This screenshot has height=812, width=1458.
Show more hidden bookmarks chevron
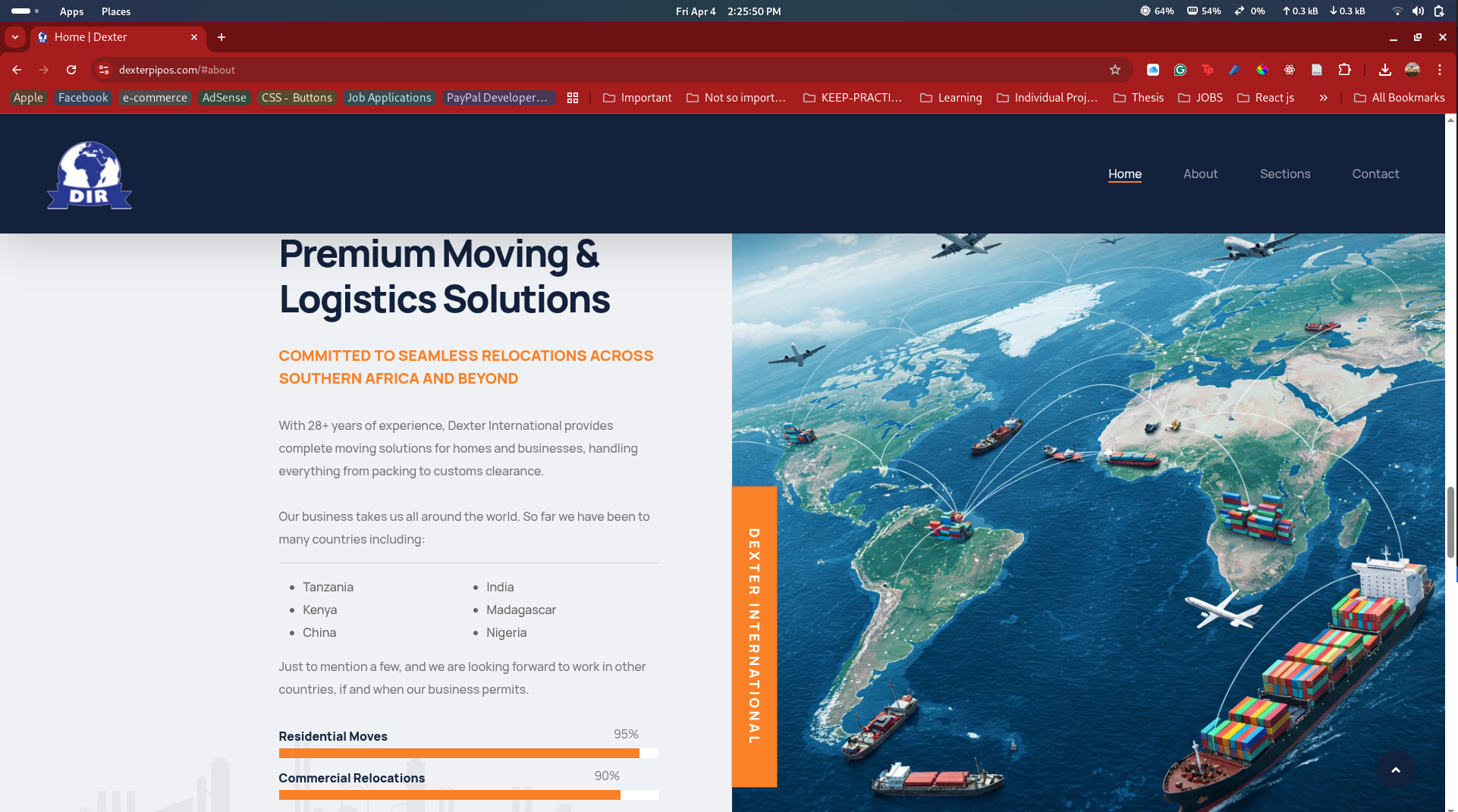coord(1323,98)
